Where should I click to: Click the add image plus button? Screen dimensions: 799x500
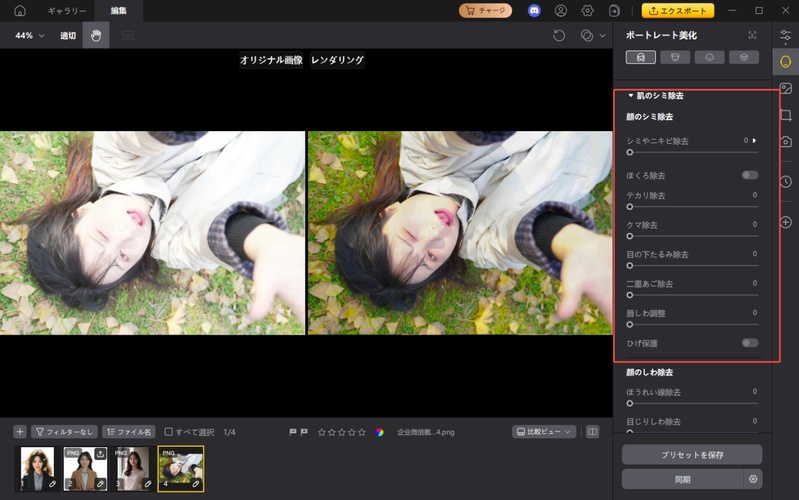(20, 432)
